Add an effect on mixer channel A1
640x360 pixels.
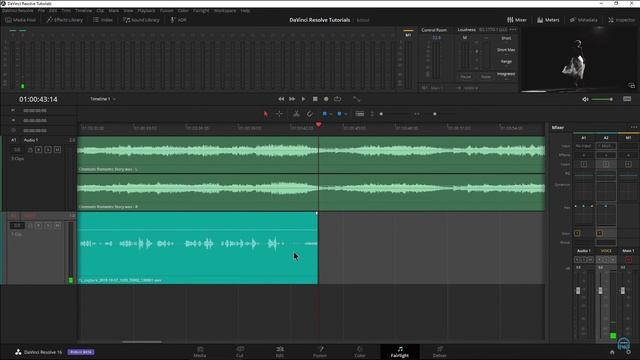pos(584,155)
